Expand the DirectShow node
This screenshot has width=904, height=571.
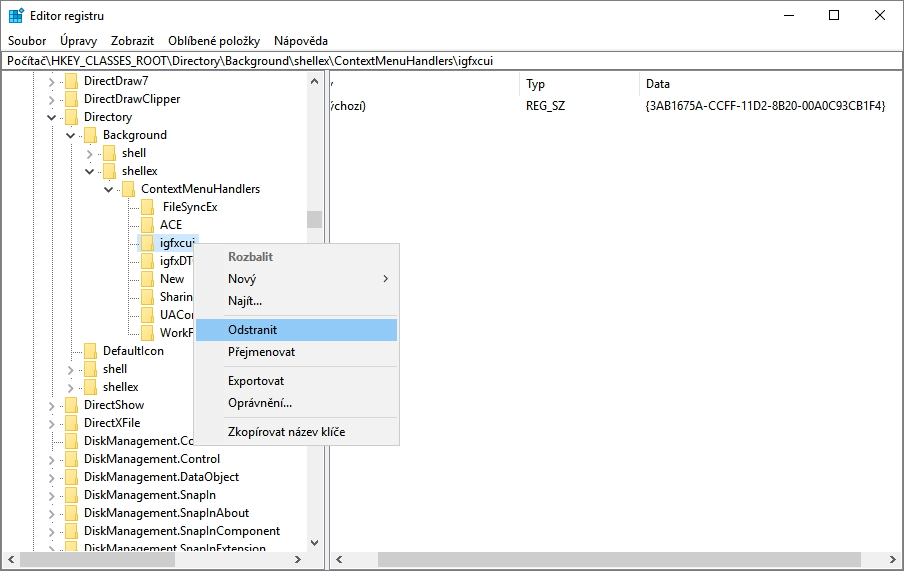coord(51,405)
